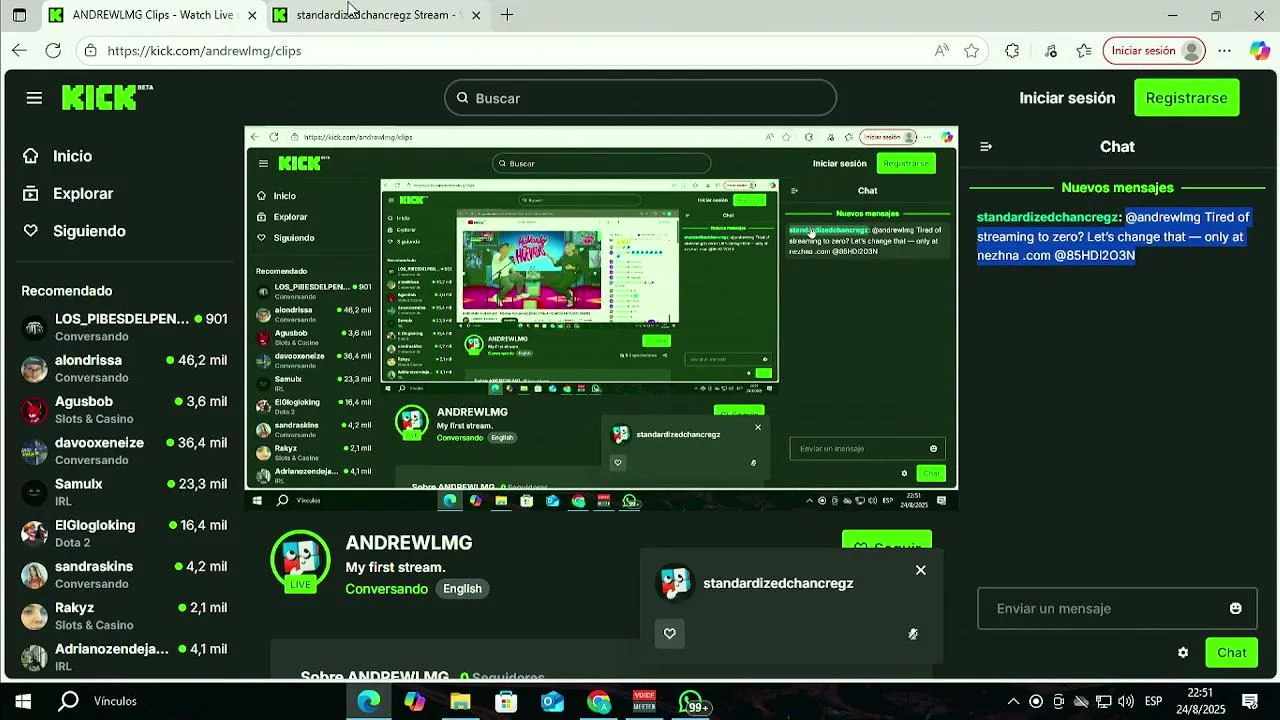Click the English language tag

(462, 589)
